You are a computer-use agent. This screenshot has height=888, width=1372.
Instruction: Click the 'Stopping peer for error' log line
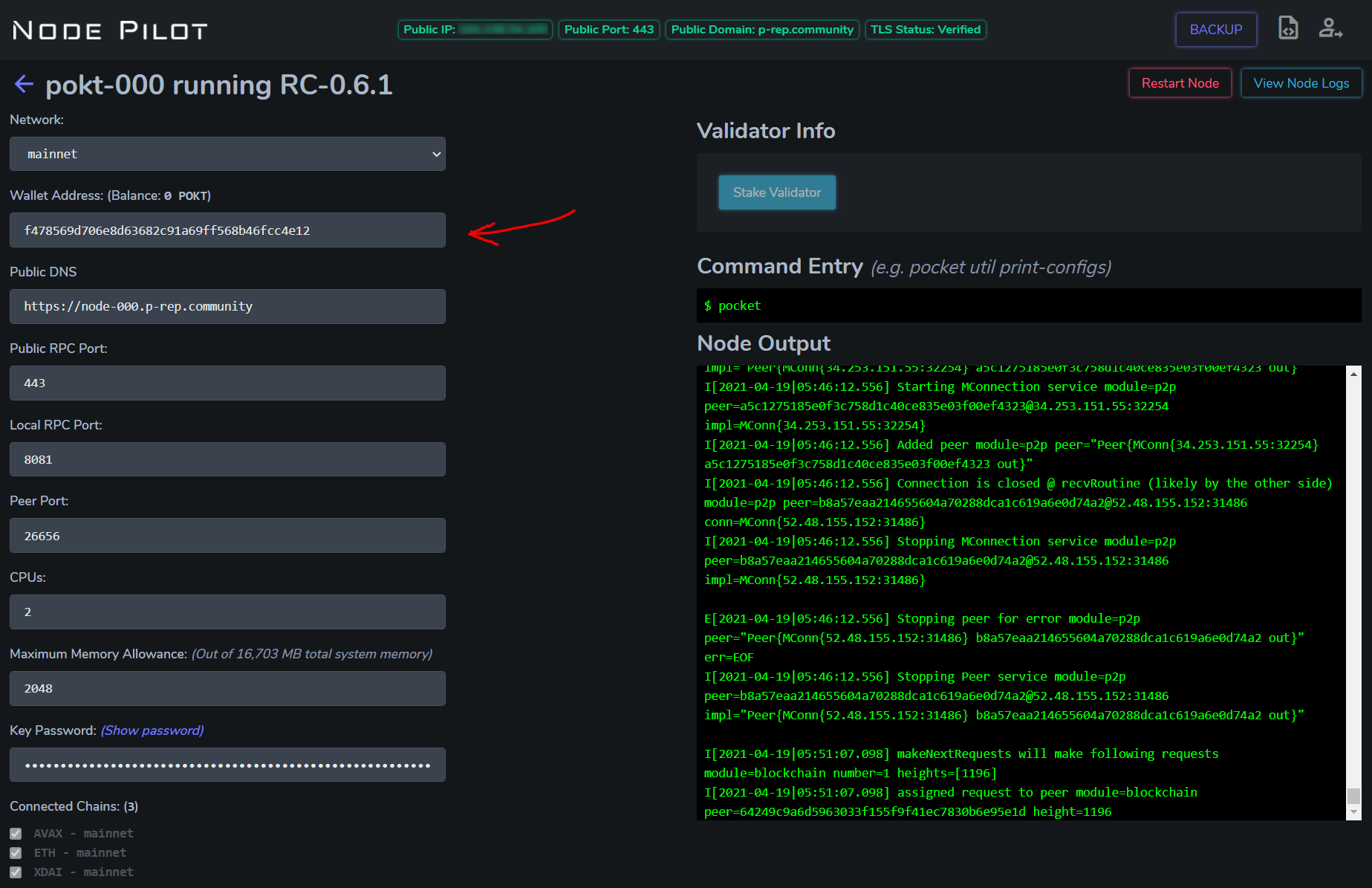tap(922, 619)
